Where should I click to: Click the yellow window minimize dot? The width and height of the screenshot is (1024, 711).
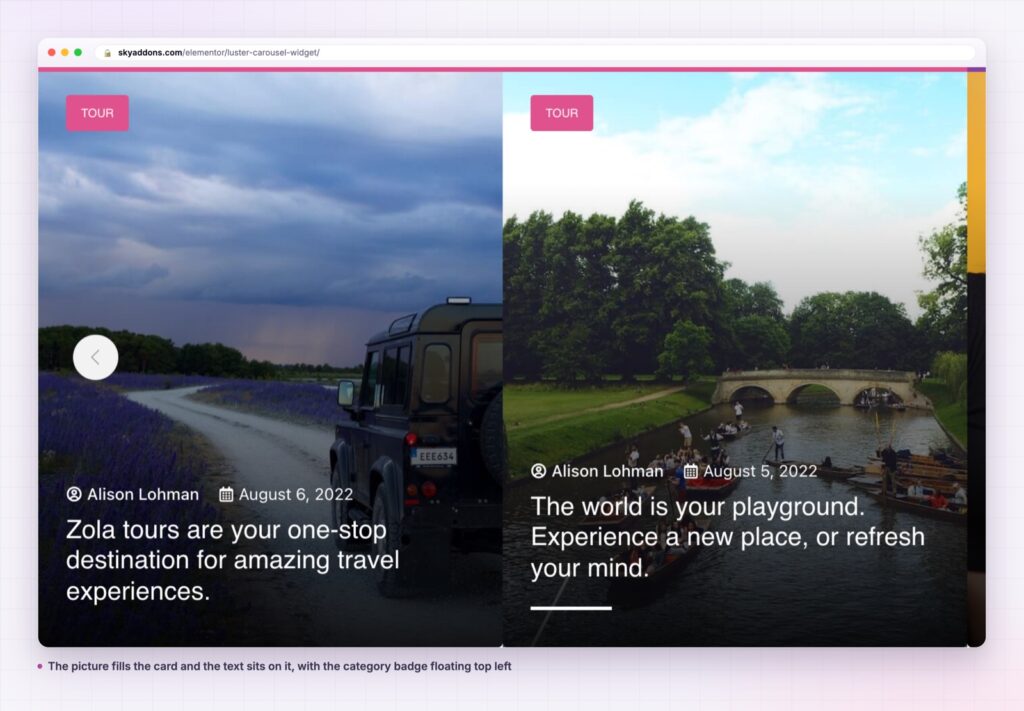tap(65, 52)
